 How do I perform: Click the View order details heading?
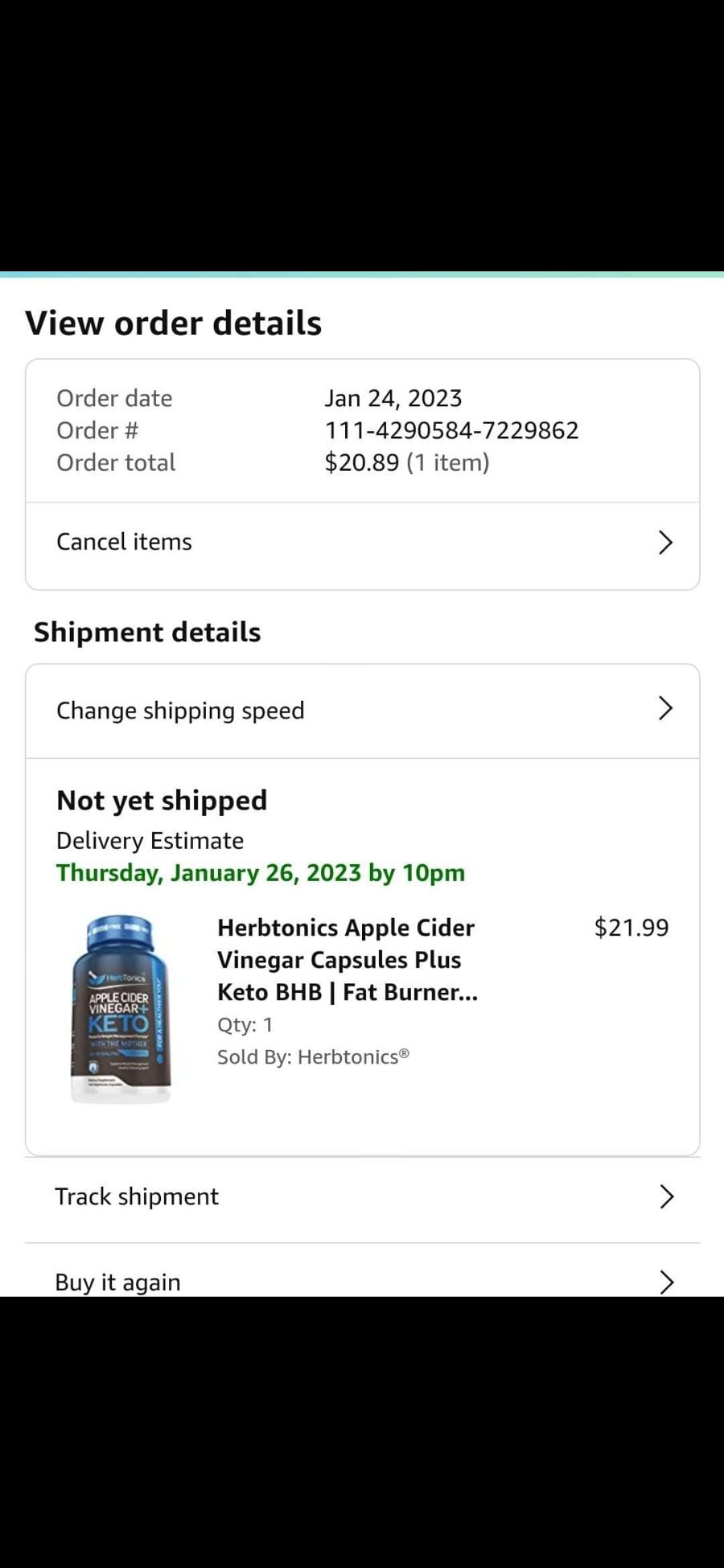tap(174, 323)
